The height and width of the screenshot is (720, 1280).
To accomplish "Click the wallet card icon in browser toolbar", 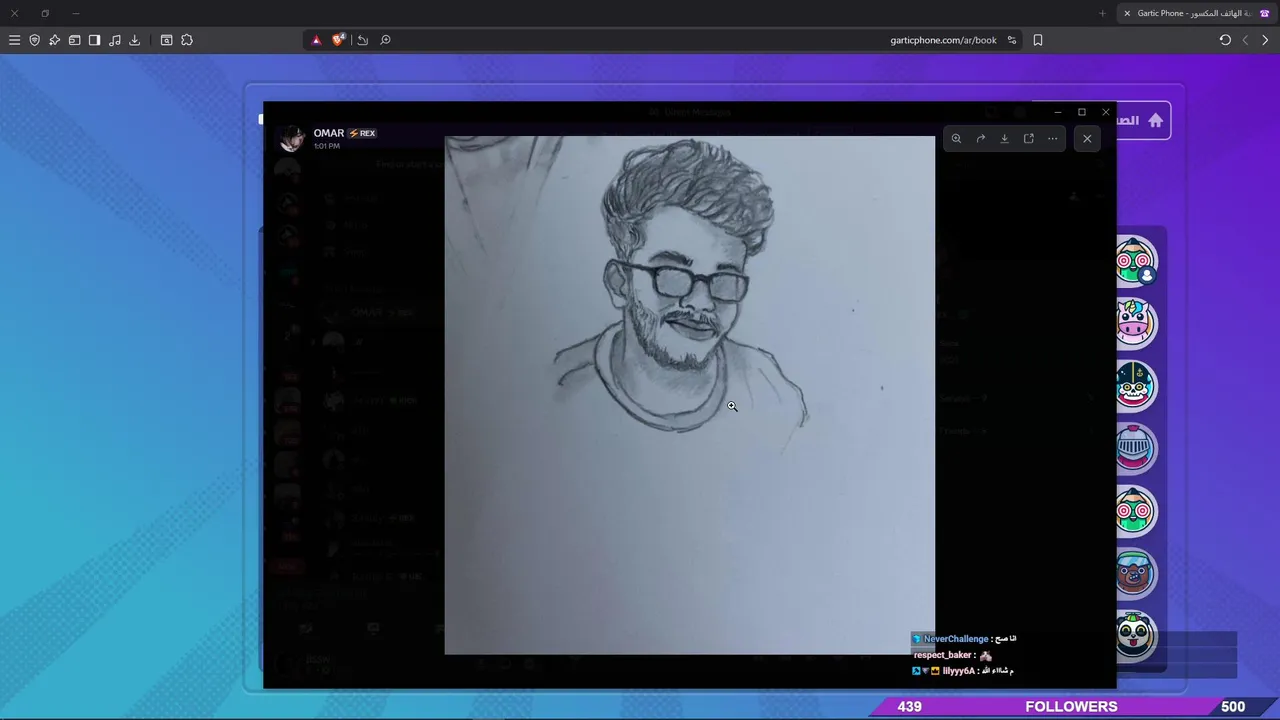I will coord(74,40).
